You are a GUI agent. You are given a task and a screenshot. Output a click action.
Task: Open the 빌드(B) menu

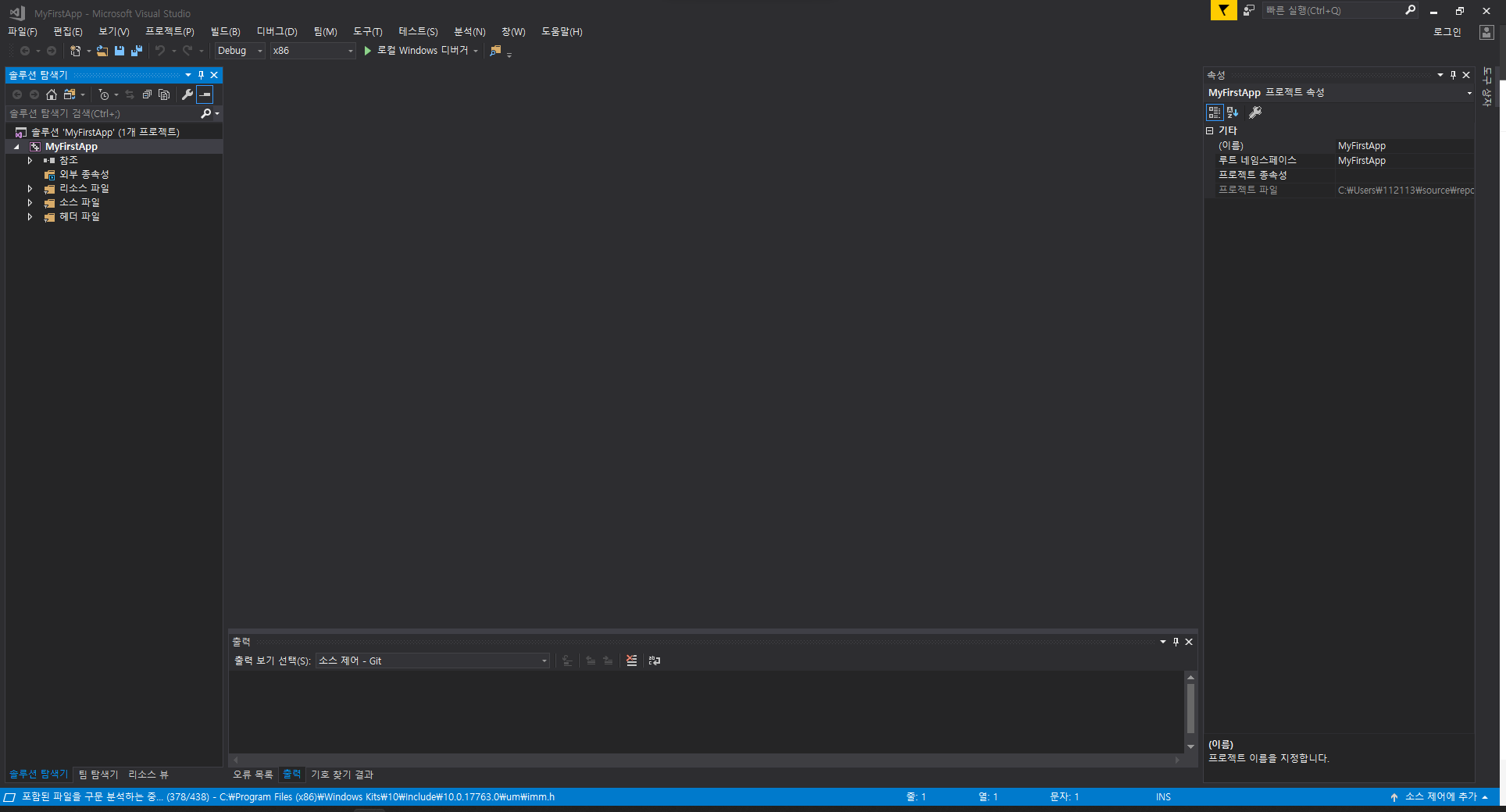pyautogui.click(x=225, y=31)
